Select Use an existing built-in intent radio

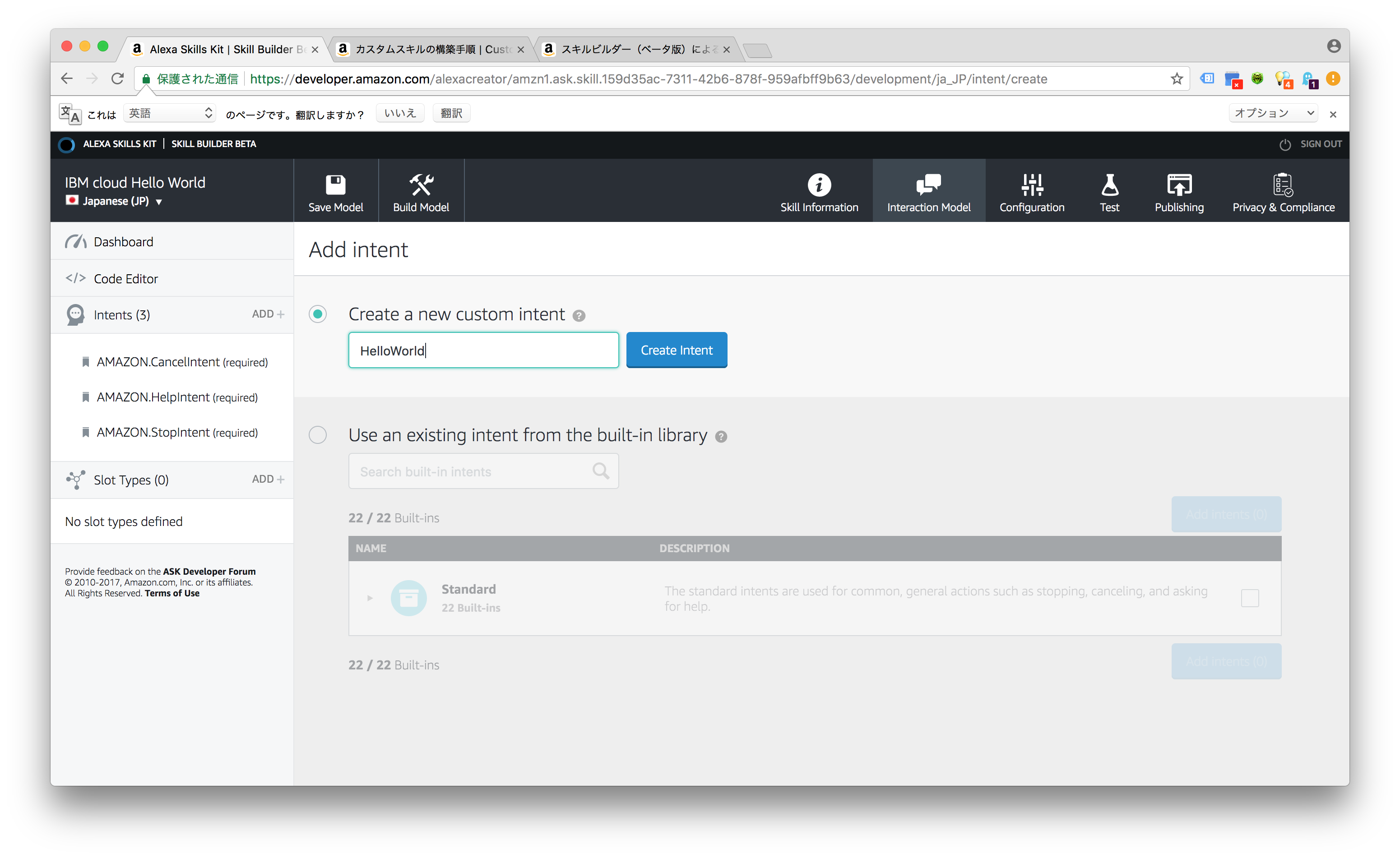pyautogui.click(x=318, y=435)
